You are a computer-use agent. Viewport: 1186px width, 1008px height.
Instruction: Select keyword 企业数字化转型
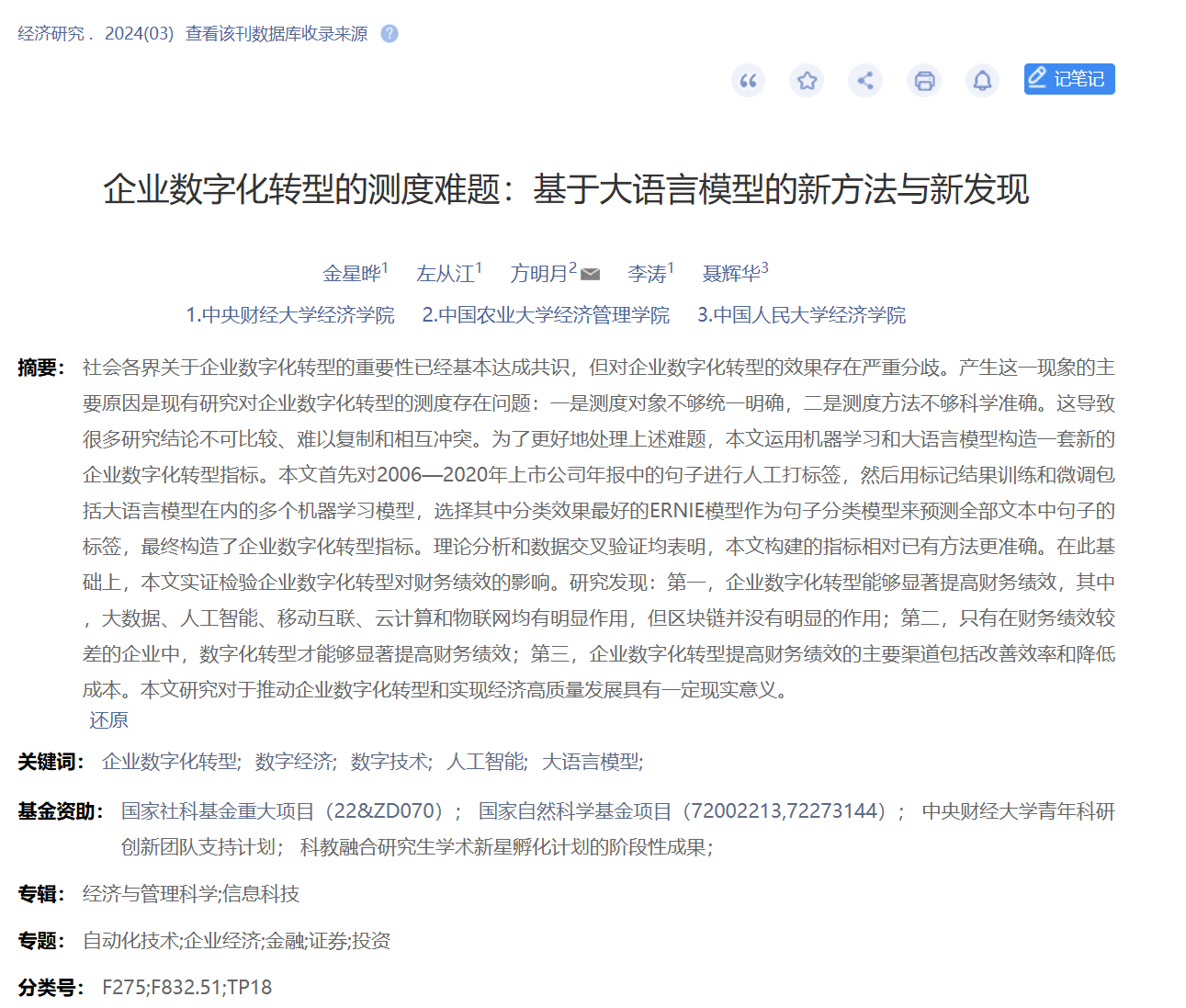point(170,762)
